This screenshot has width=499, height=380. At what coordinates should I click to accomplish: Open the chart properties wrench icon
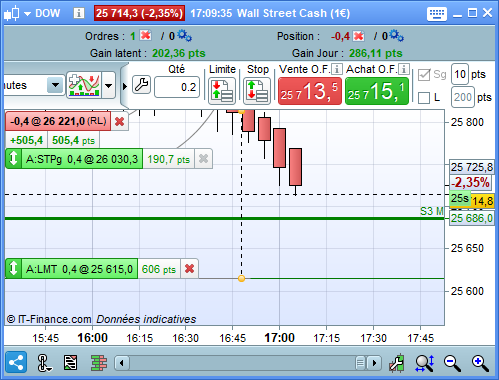tap(397, 363)
